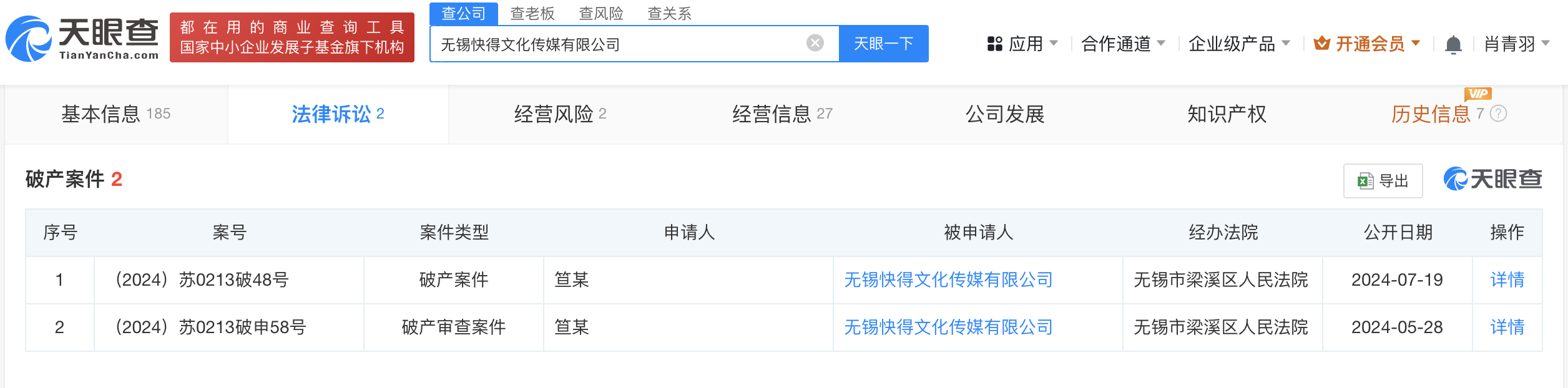Clear the search box text
This screenshot has width=1568, height=388.
[815, 43]
